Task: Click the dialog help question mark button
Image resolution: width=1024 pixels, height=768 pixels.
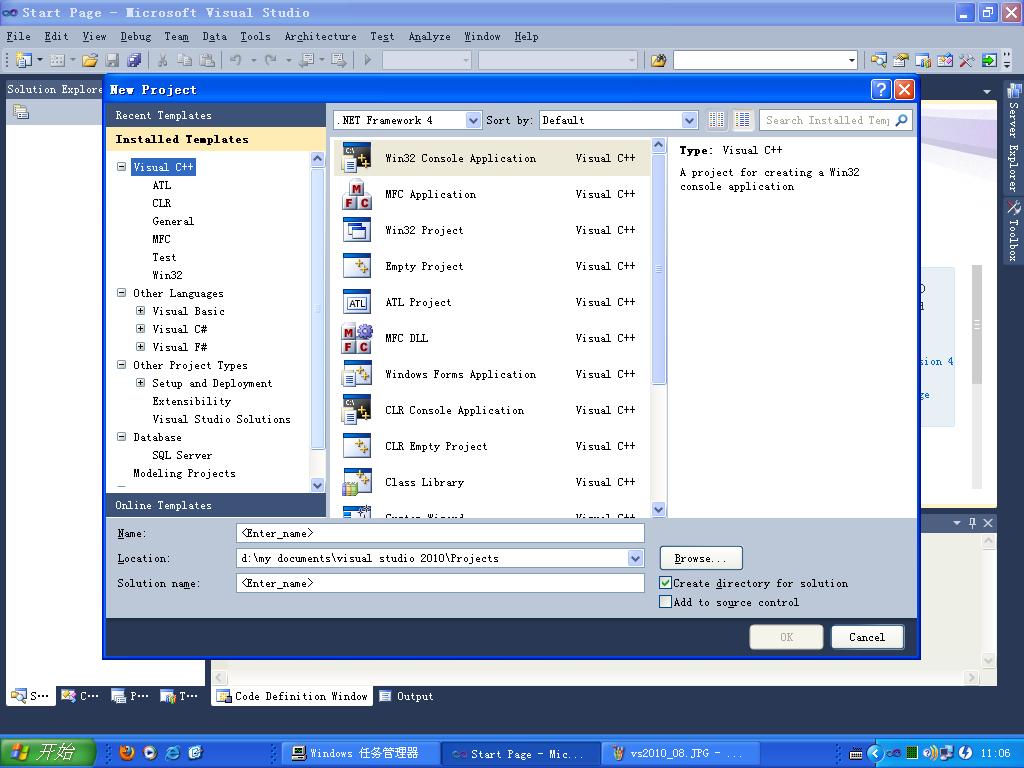Action: [880, 89]
